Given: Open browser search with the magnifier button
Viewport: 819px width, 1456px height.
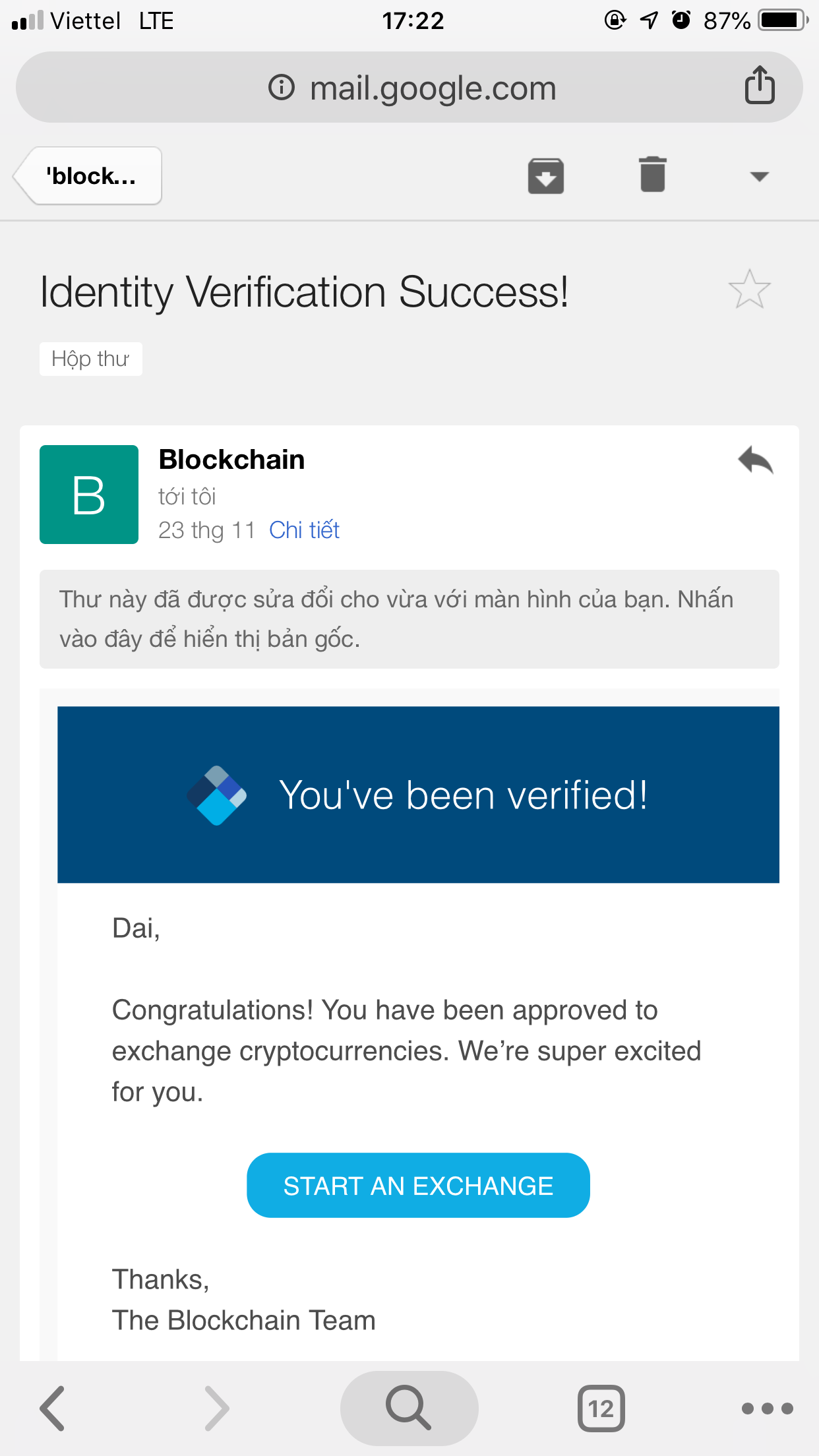Looking at the screenshot, I should (x=409, y=1408).
